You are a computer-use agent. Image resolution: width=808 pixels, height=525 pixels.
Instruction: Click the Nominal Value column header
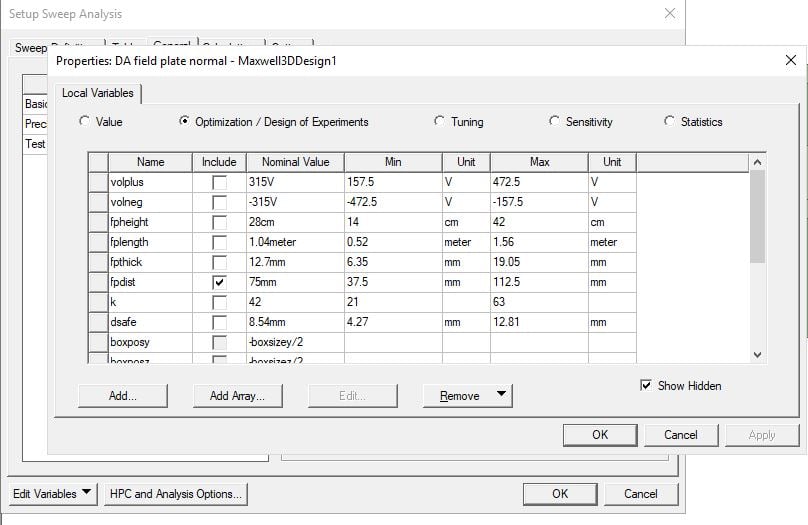[295, 162]
